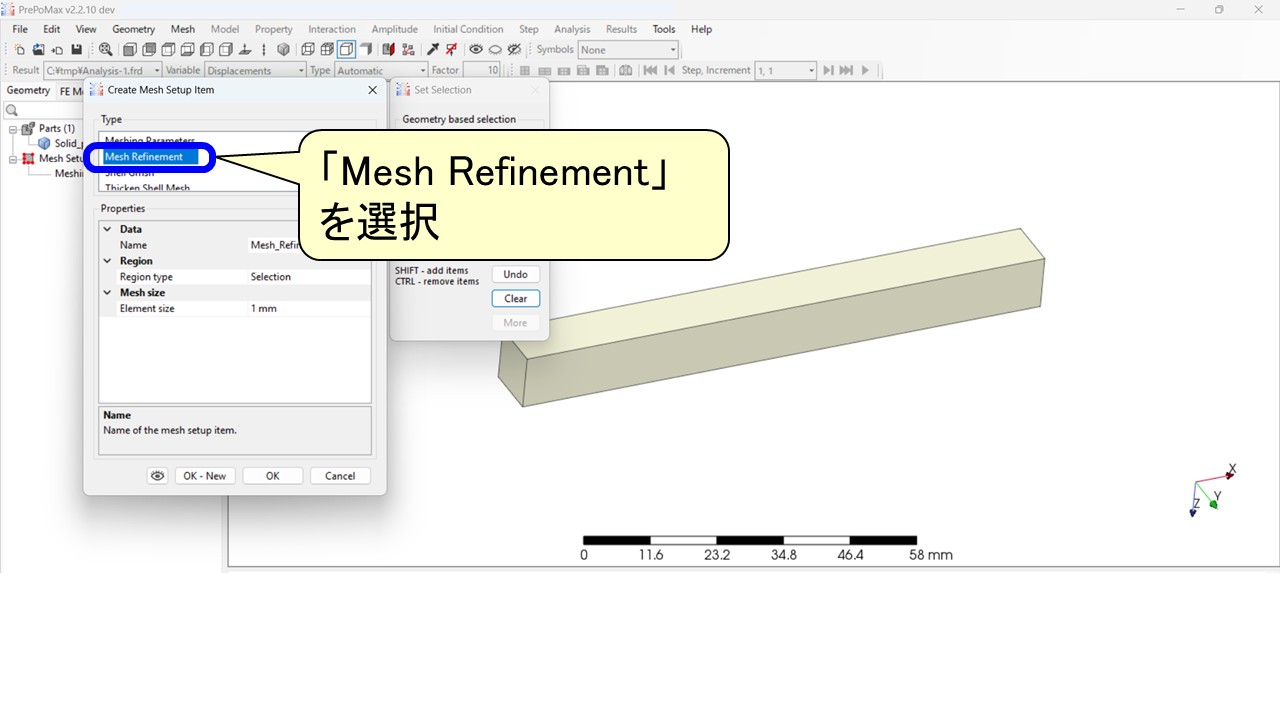Click the no-edges display icon

point(365,49)
